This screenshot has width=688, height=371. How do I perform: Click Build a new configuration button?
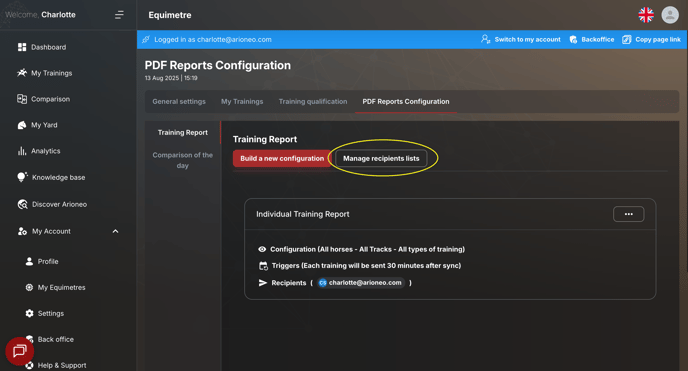[282, 158]
